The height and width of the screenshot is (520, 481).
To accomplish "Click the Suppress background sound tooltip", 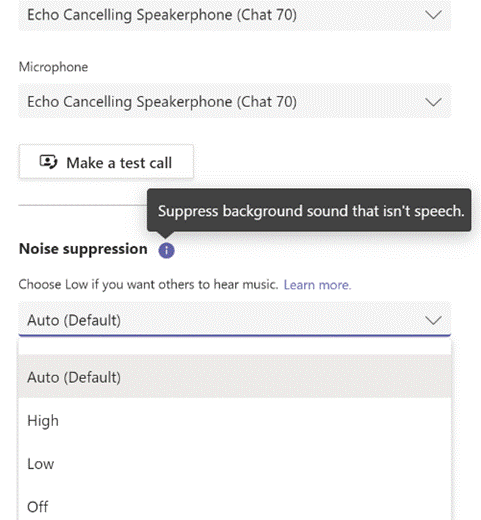I will coord(309,210).
